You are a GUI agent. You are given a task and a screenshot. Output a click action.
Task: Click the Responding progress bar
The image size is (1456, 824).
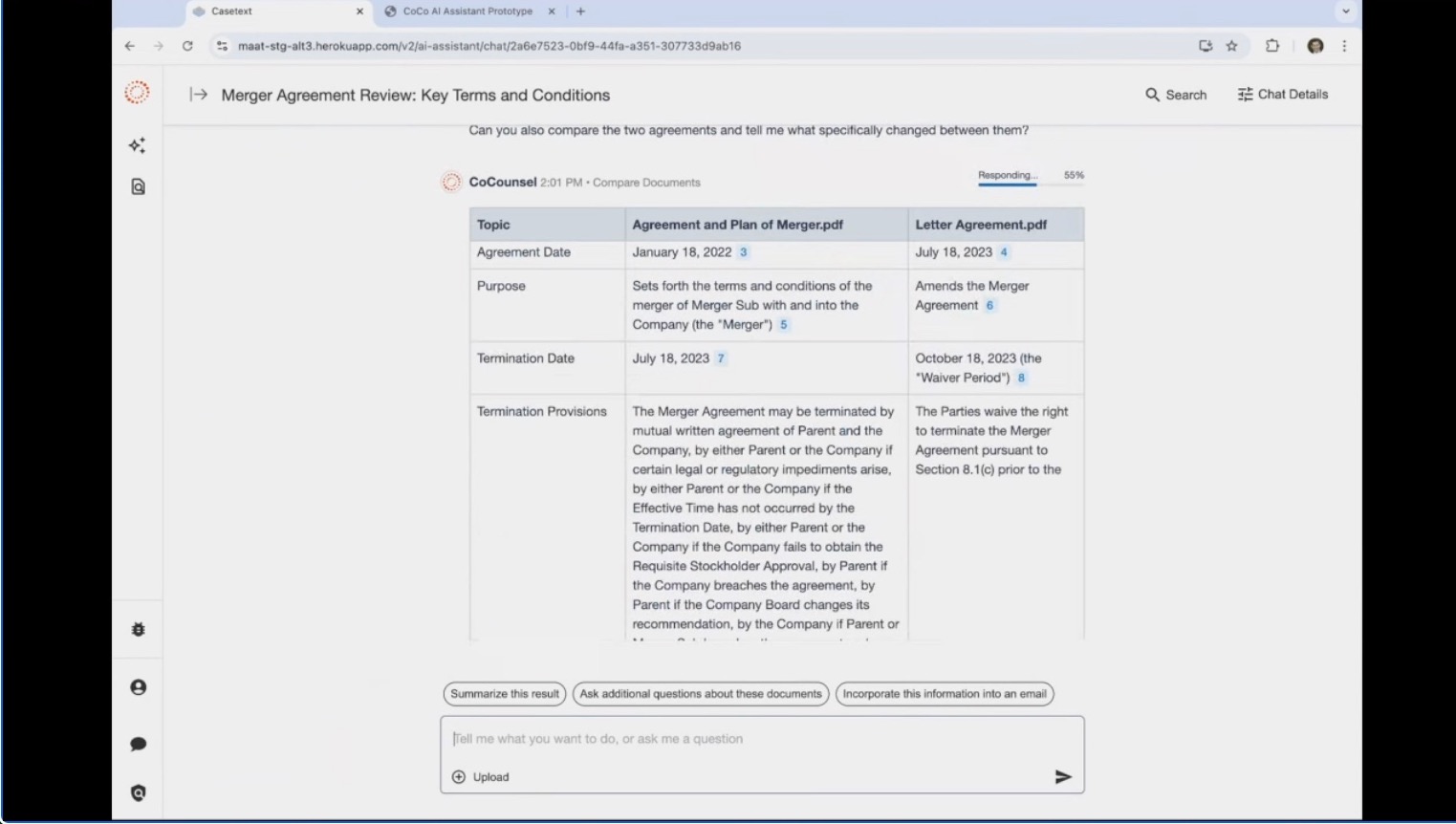point(1007,183)
